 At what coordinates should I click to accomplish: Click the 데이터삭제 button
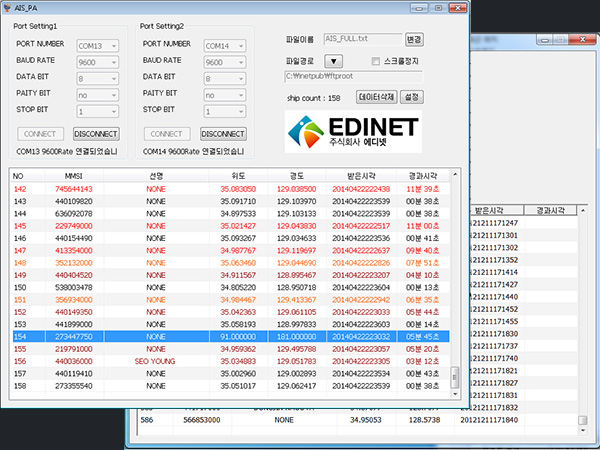377,98
